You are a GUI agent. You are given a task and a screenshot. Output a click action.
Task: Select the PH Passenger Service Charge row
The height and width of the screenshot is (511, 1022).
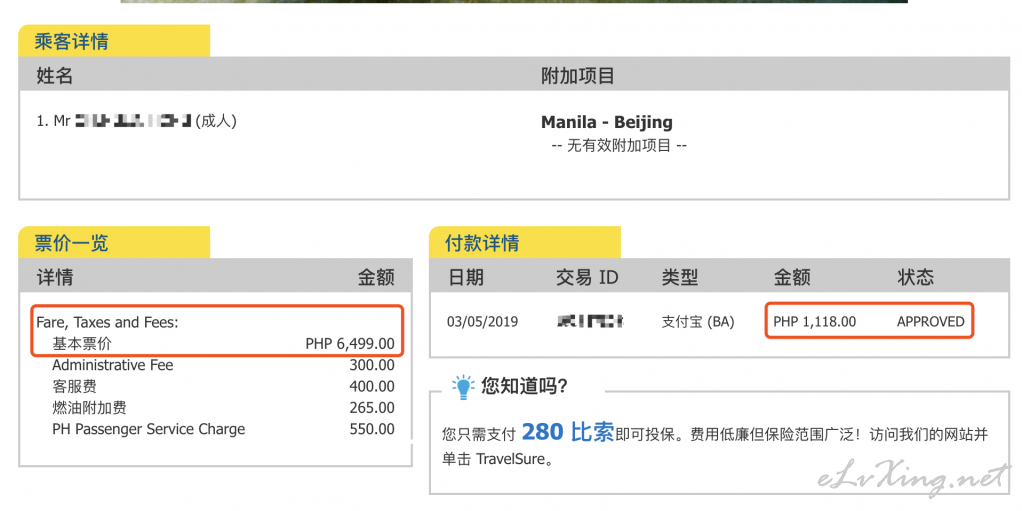216,430
